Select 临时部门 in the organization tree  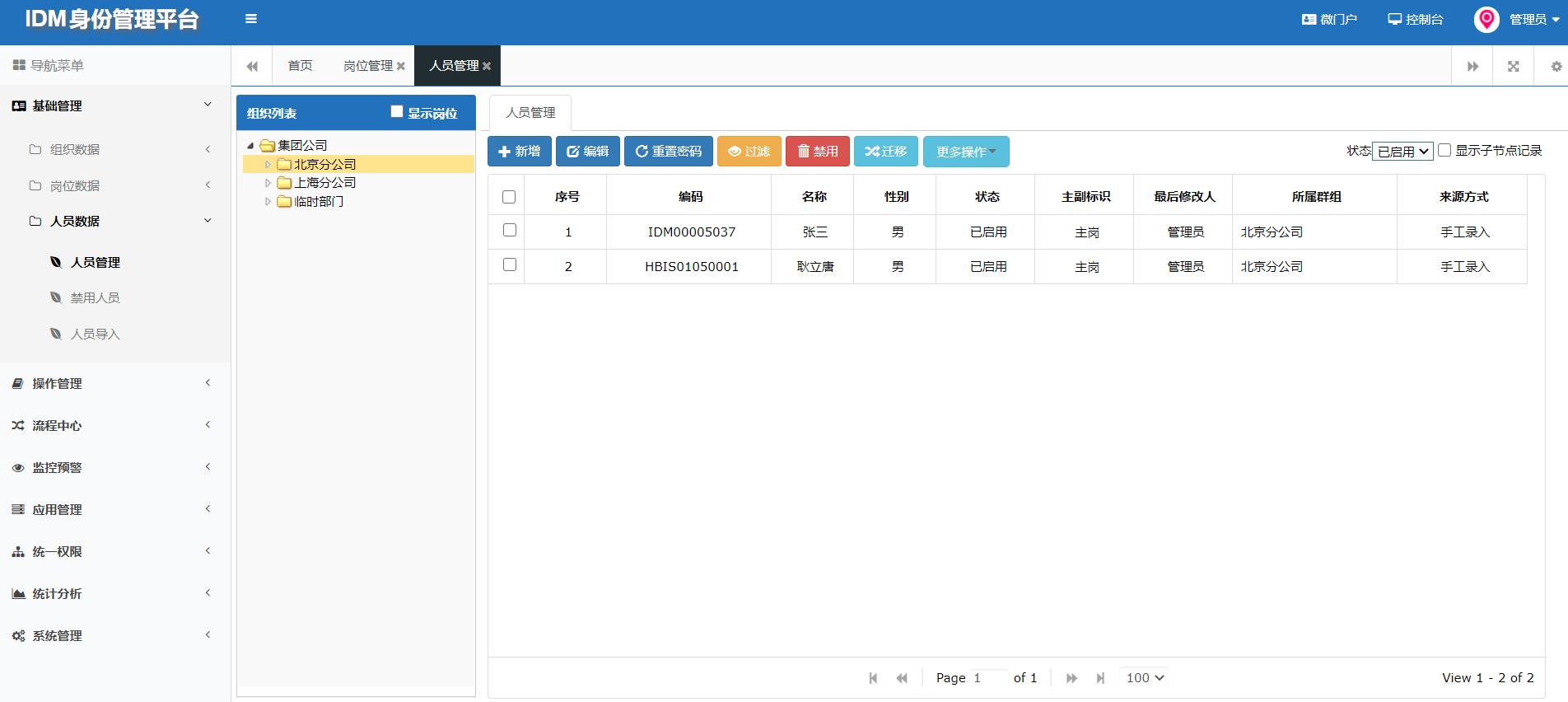pyautogui.click(x=319, y=201)
